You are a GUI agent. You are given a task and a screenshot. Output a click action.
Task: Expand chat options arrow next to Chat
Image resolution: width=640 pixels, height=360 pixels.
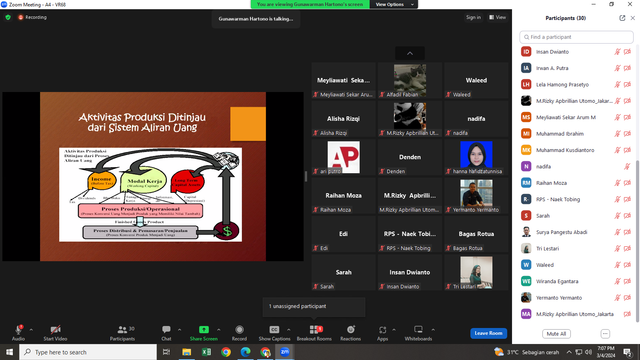coord(179,329)
